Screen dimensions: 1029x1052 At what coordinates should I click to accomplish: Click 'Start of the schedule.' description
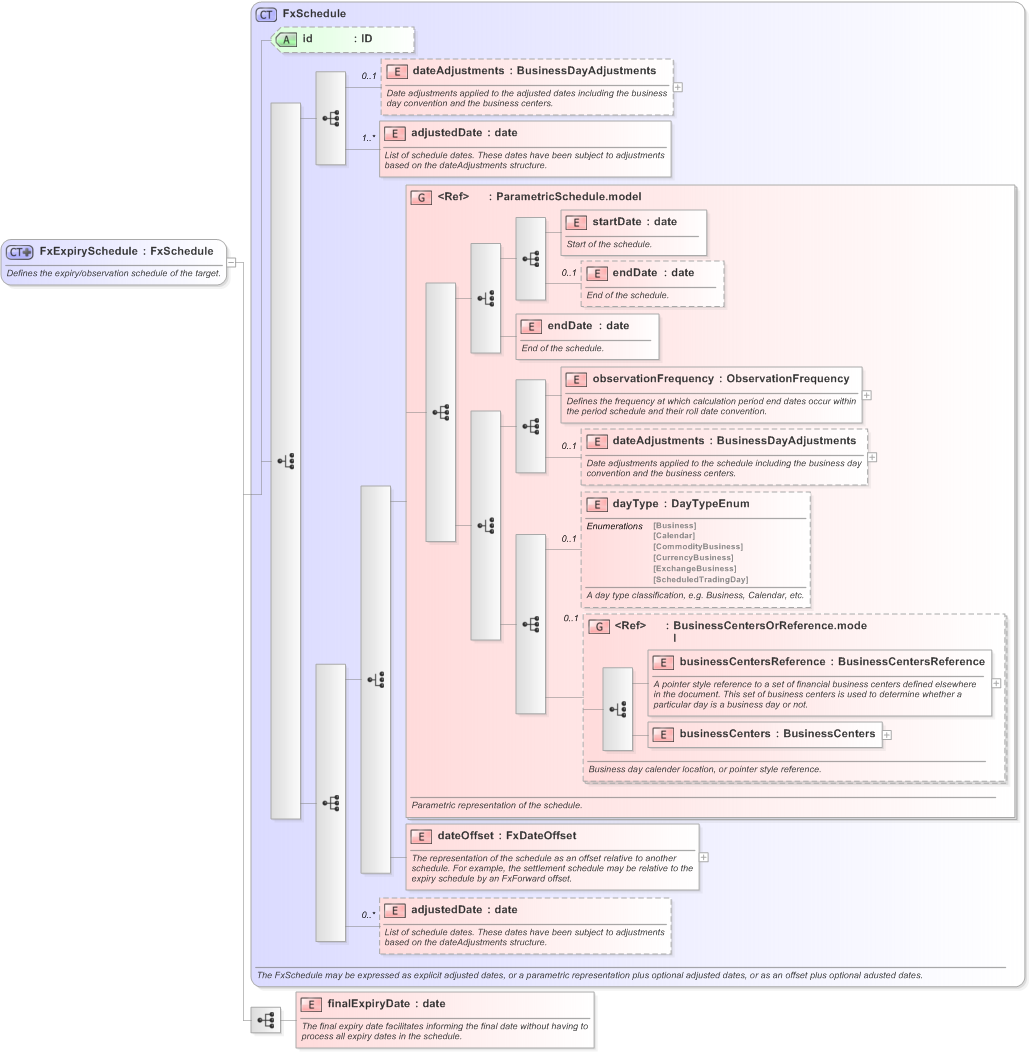point(608,244)
